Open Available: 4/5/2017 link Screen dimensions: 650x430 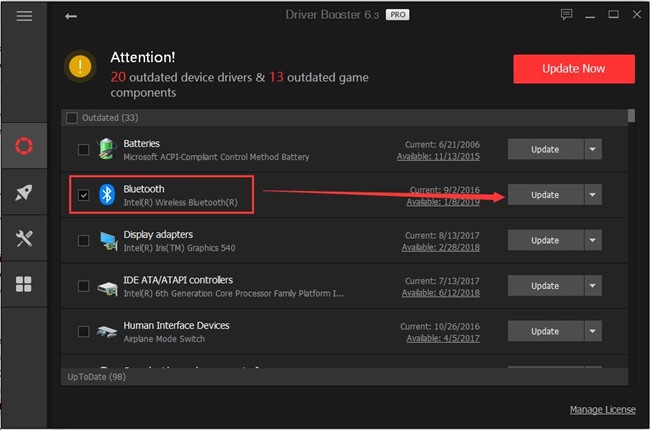coord(443,338)
